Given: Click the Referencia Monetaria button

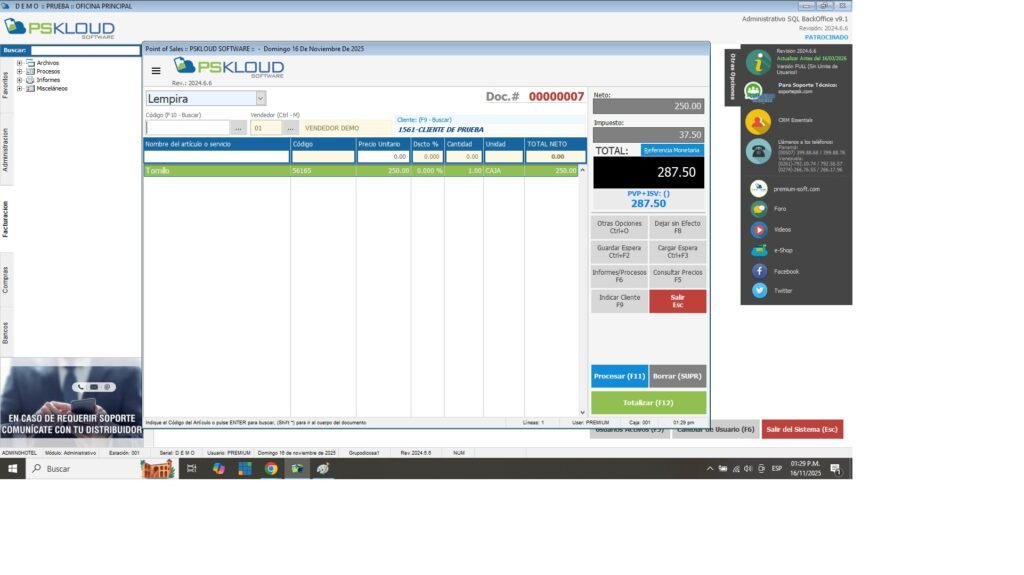Looking at the screenshot, I should tap(672, 150).
